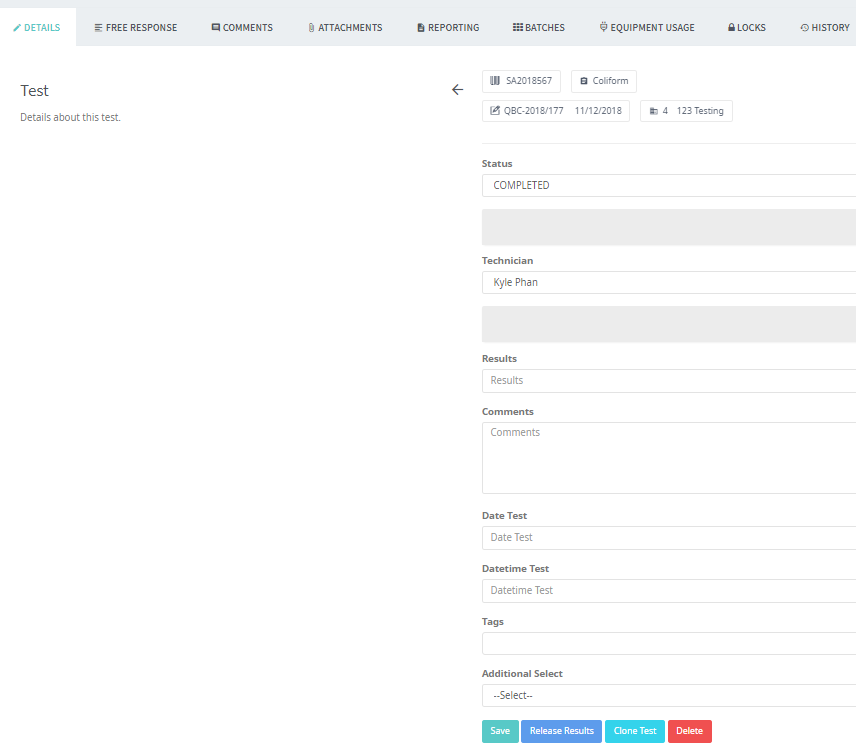Viewport: 856px width, 751px height.
Task: Click the grid icon on Batches tab
Action: click(517, 28)
